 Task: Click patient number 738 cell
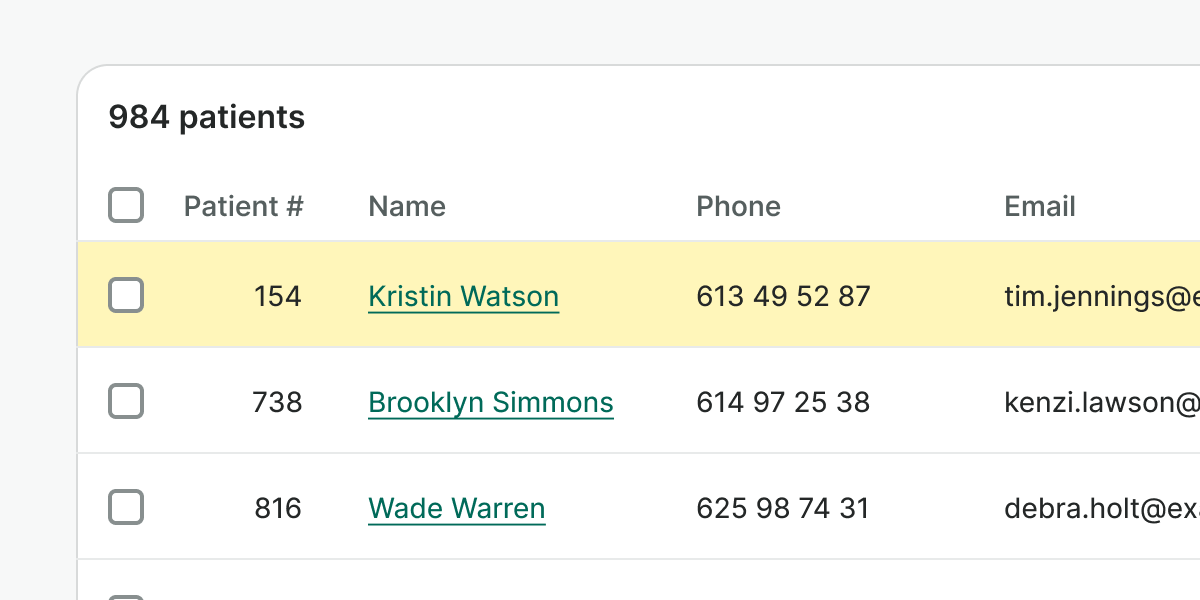(278, 402)
